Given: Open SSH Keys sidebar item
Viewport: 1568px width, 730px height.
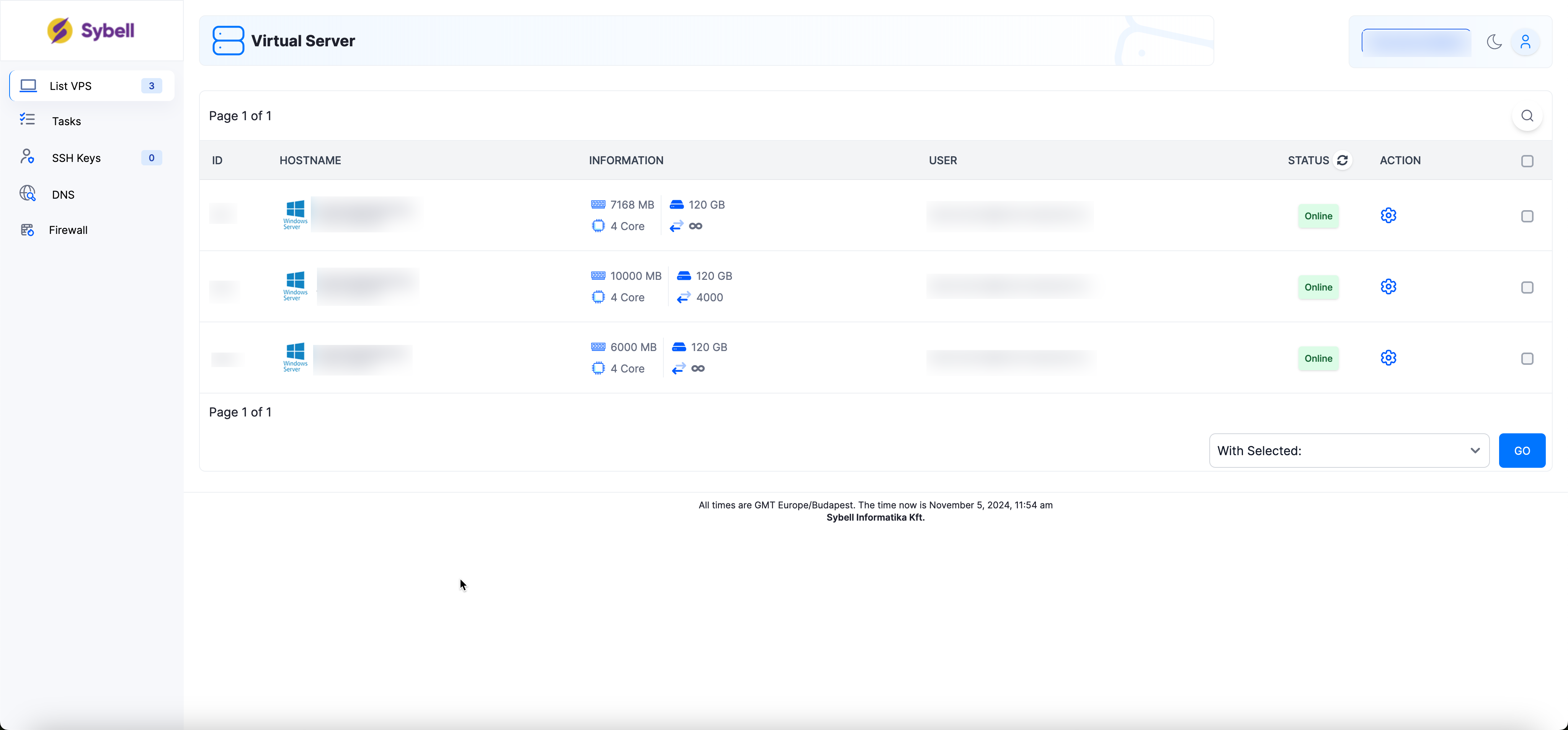Looking at the screenshot, I should 76,158.
